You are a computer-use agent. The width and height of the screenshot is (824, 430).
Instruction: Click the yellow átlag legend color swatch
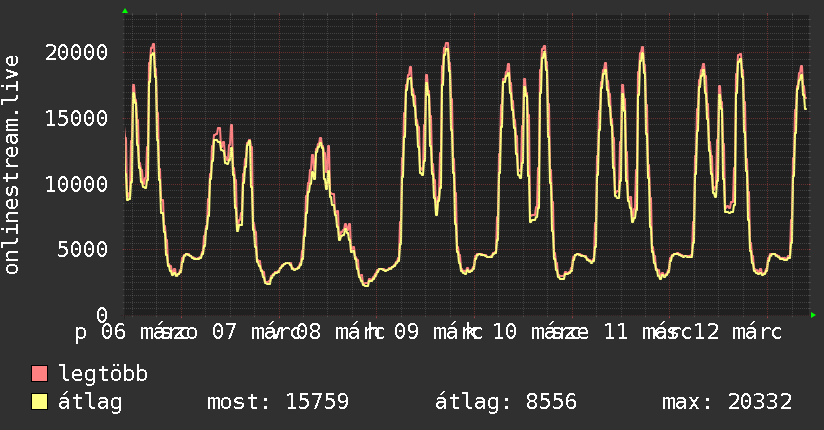(x=40, y=402)
